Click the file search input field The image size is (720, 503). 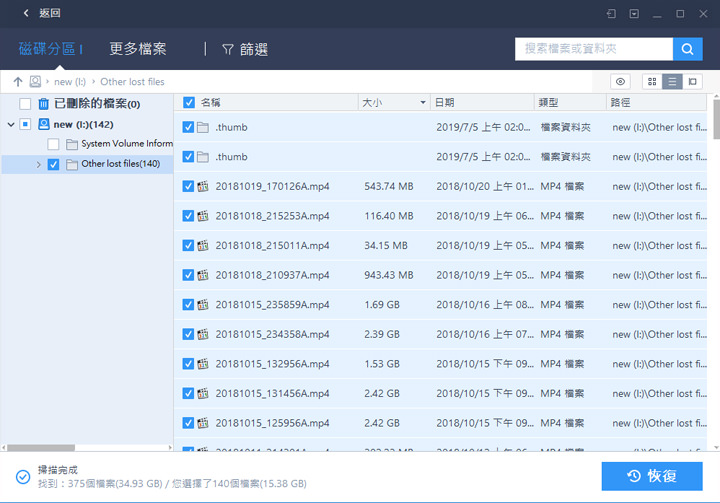tap(594, 49)
